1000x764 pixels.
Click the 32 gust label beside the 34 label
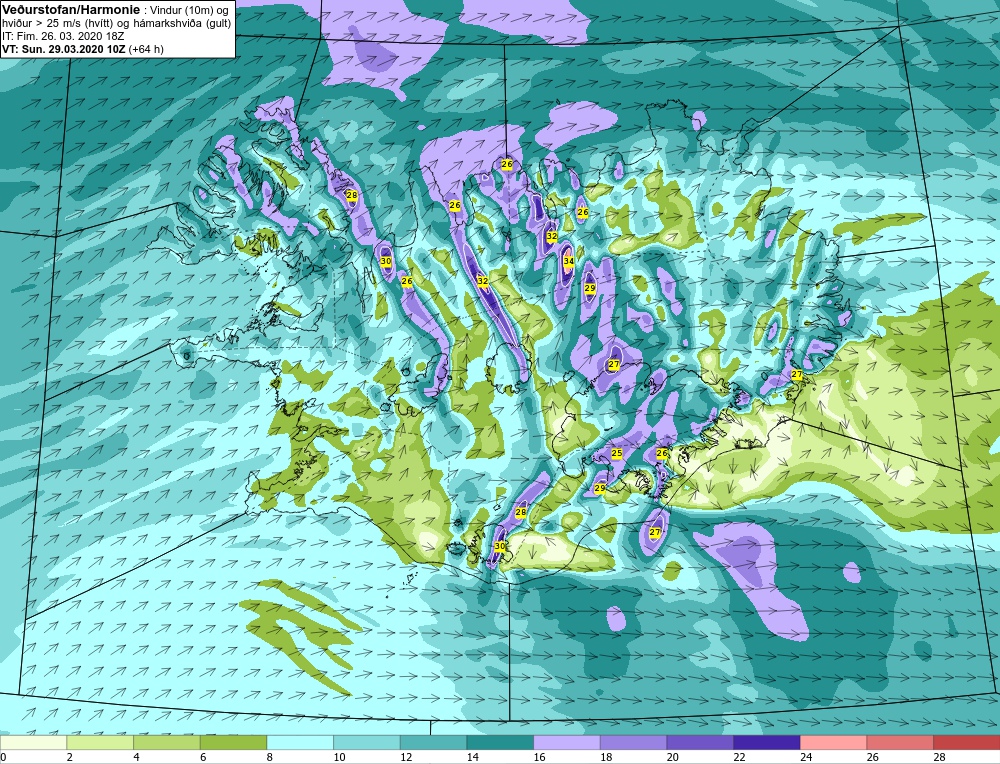tap(552, 236)
